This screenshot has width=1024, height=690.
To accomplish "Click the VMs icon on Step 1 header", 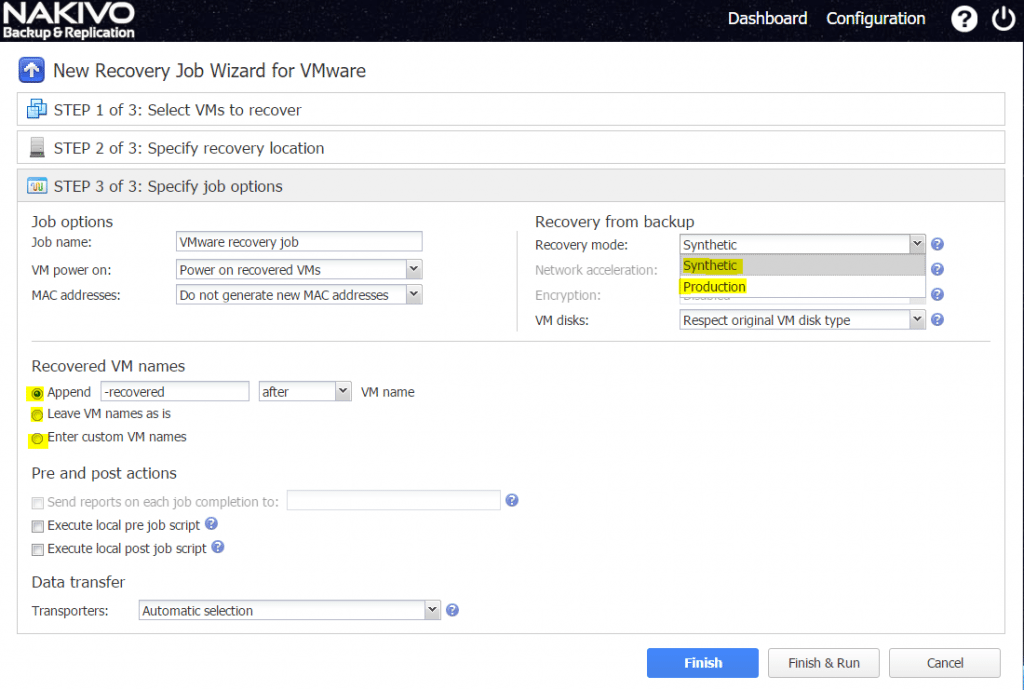I will click(x=35, y=108).
